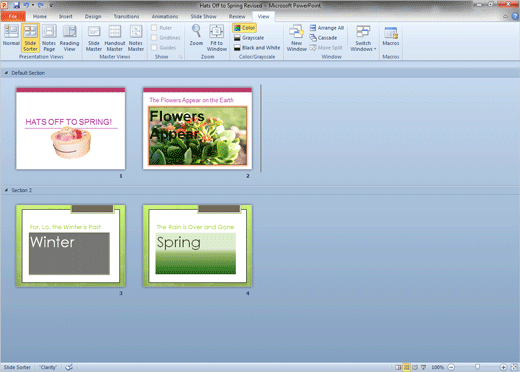Click the Section 2 header name
The height and width of the screenshot is (372, 520).
coord(22,190)
